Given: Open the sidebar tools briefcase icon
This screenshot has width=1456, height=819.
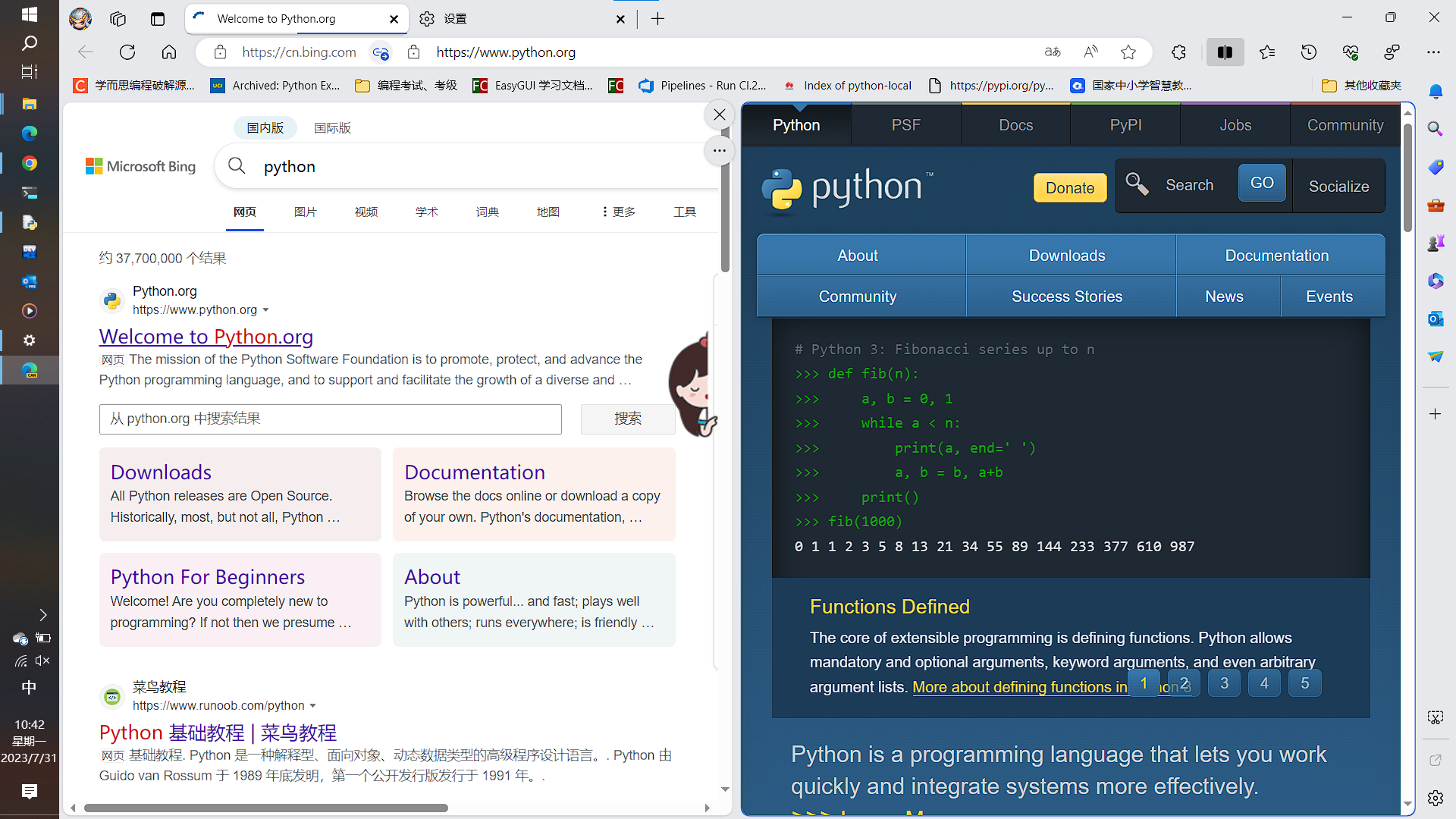Looking at the screenshot, I should [1436, 205].
